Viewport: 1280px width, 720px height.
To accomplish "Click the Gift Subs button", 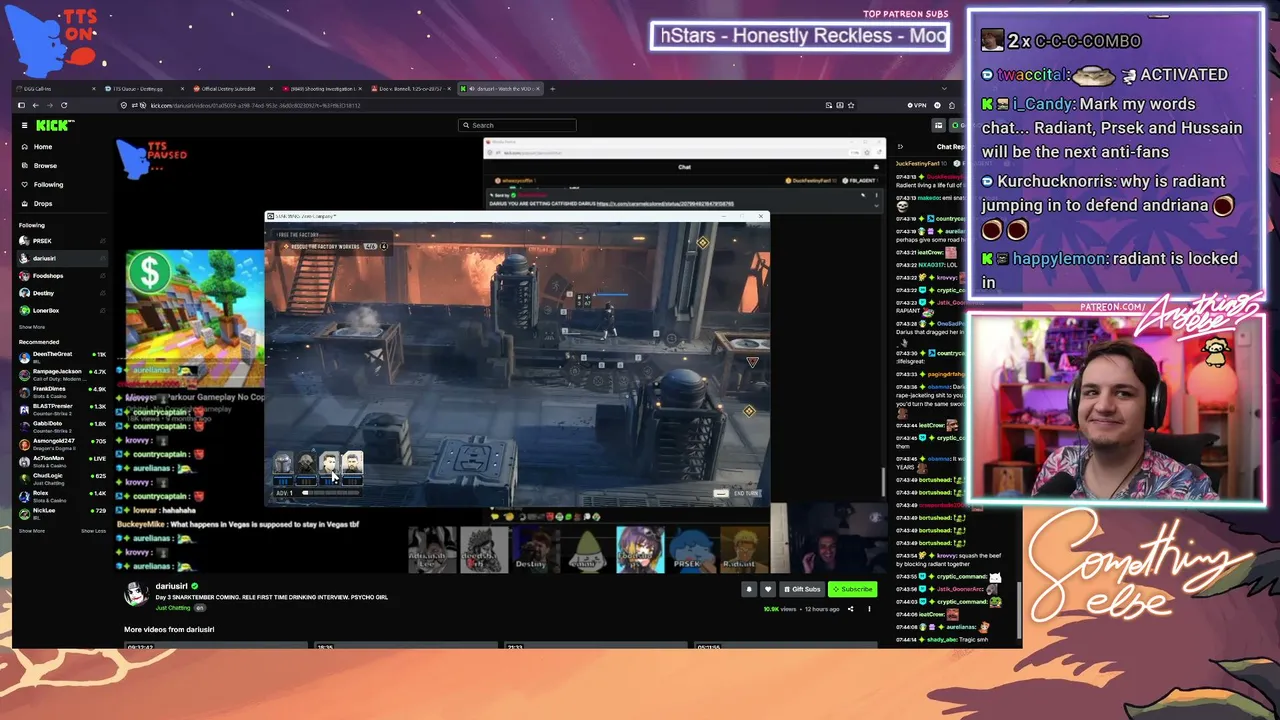I will point(802,589).
